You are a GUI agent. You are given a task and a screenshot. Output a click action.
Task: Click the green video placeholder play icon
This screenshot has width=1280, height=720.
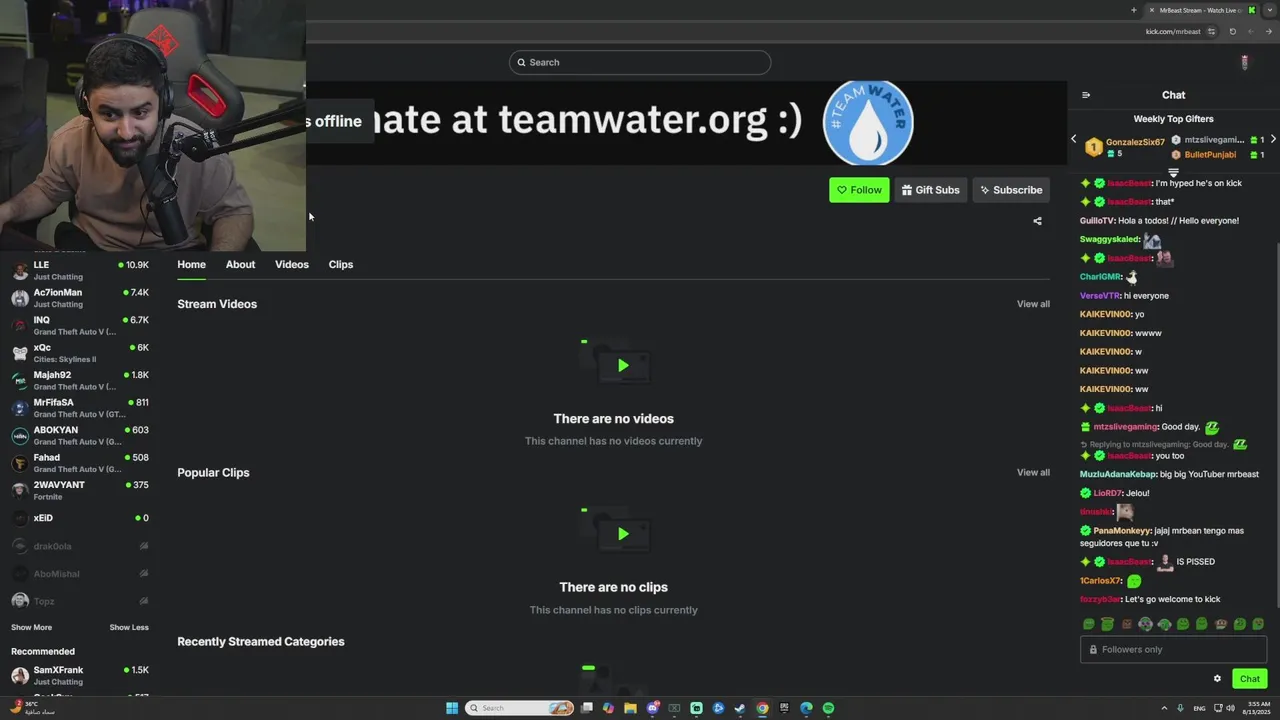(x=622, y=366)
